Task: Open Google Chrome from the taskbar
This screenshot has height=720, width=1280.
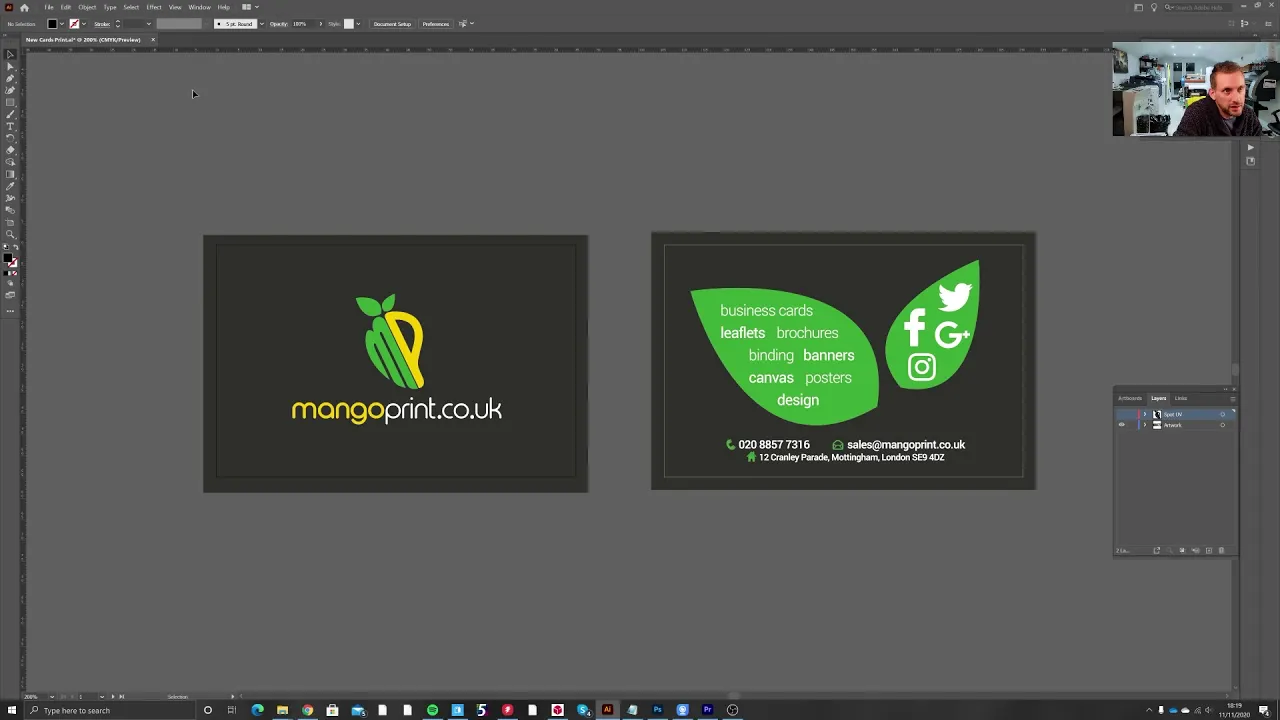Action: click(307, 710)
